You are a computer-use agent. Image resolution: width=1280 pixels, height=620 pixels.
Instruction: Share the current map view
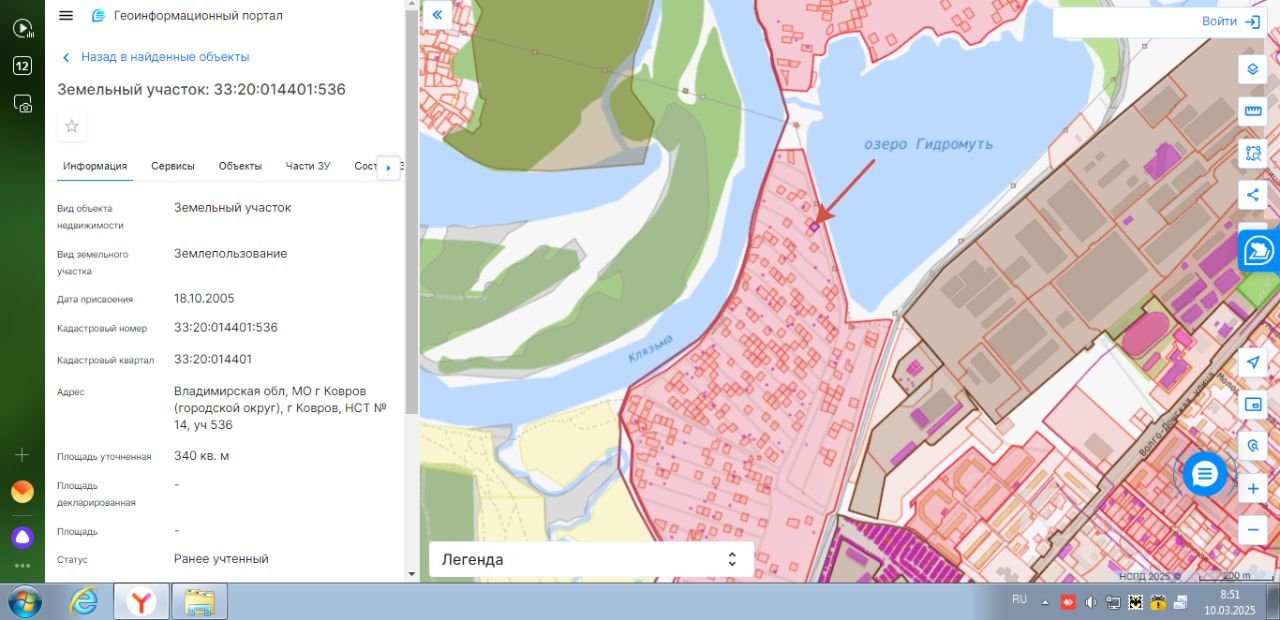1253,195
